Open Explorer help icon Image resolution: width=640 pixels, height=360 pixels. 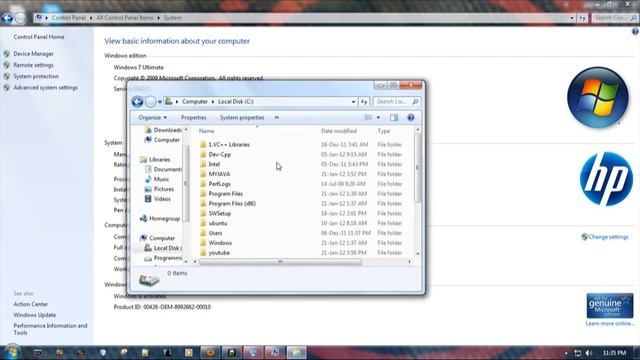click(411, 118)
